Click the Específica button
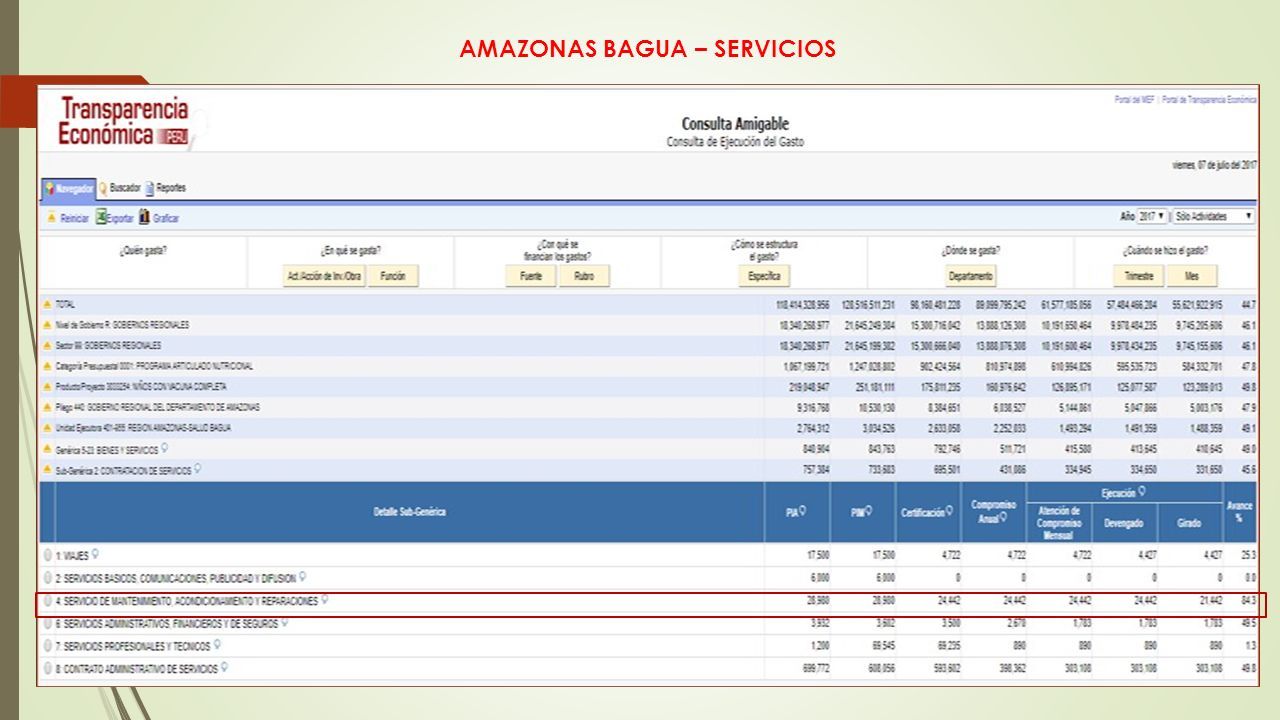The width and height of the screenshot is (1280, 720). click(765, 276)
